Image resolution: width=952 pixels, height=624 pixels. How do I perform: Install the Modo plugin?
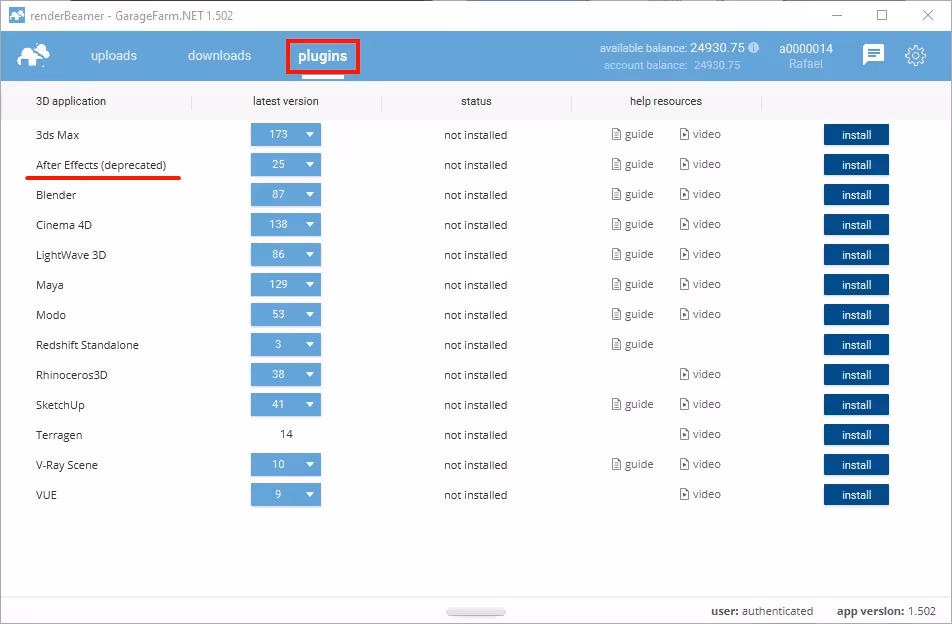click(x=856, y=315)
